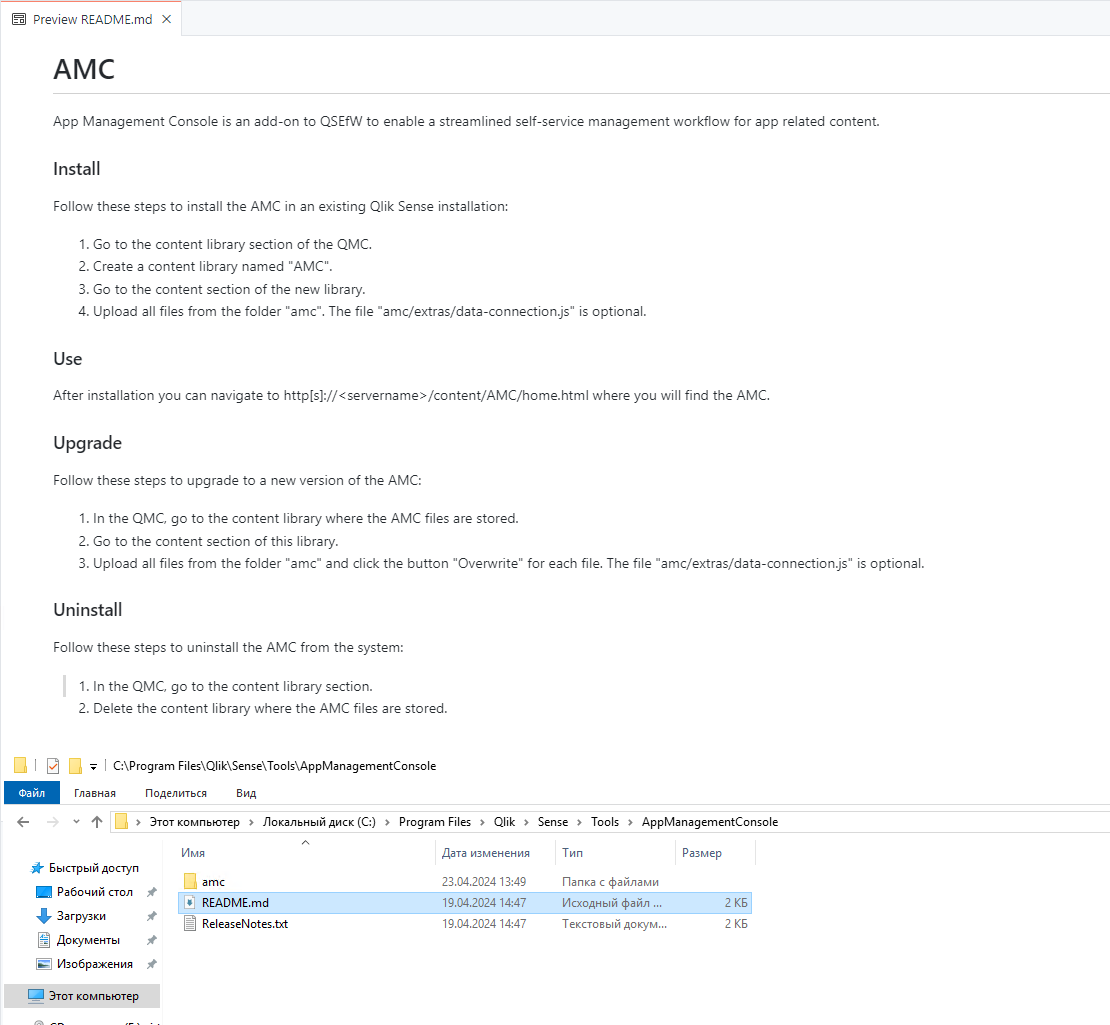Open the amc folder icon

pyautogui.click(x=192, y=881)
